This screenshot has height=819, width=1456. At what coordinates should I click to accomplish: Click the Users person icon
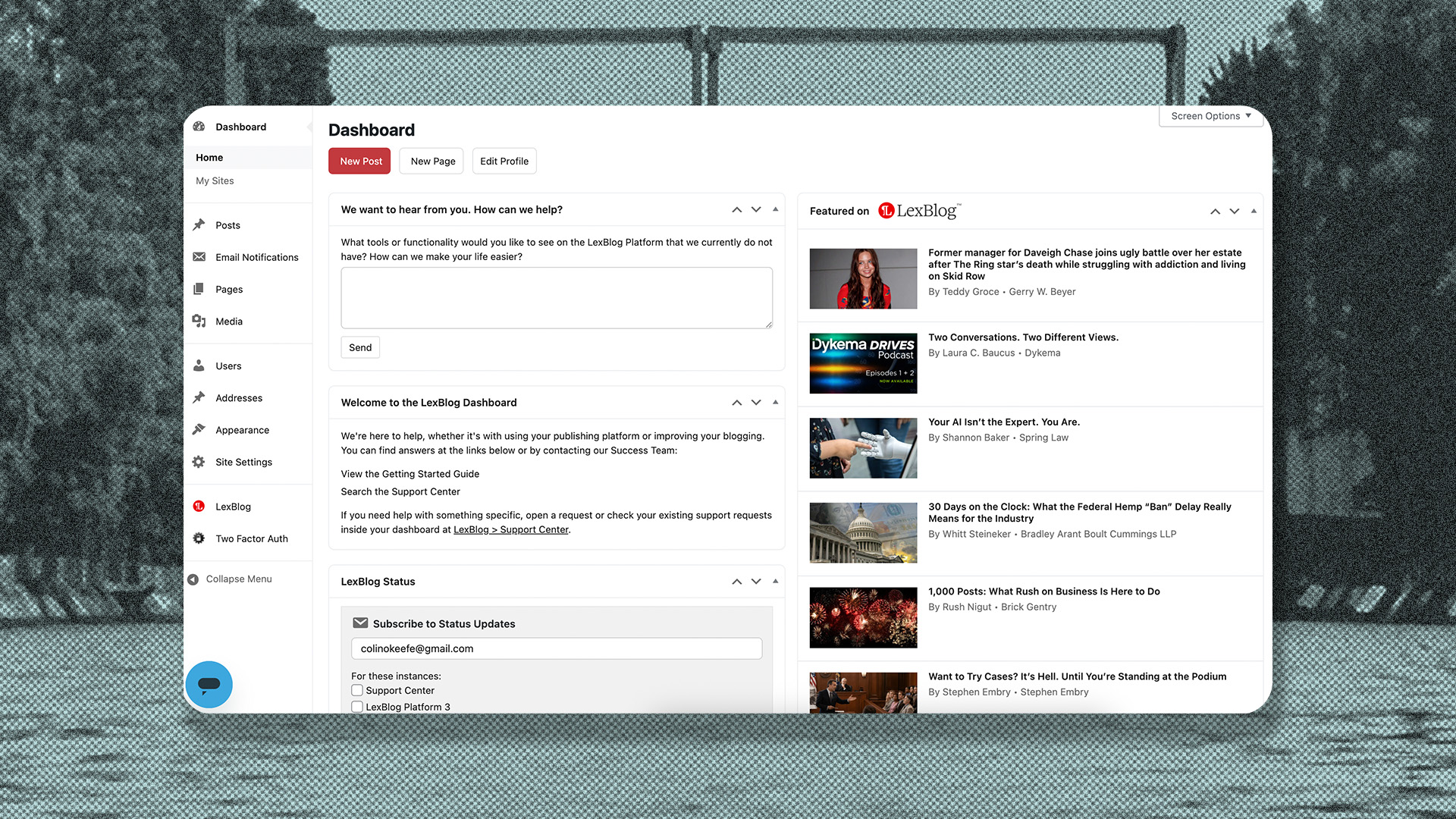[199, 366]
